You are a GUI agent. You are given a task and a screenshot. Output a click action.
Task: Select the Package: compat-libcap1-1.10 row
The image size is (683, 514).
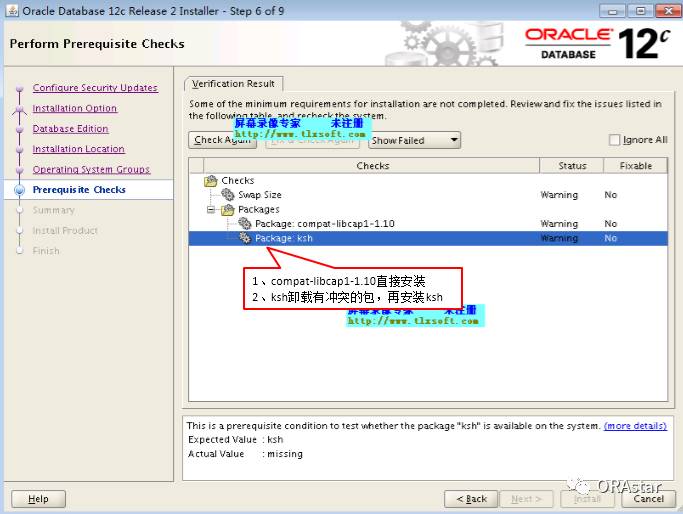click(428, 223)
